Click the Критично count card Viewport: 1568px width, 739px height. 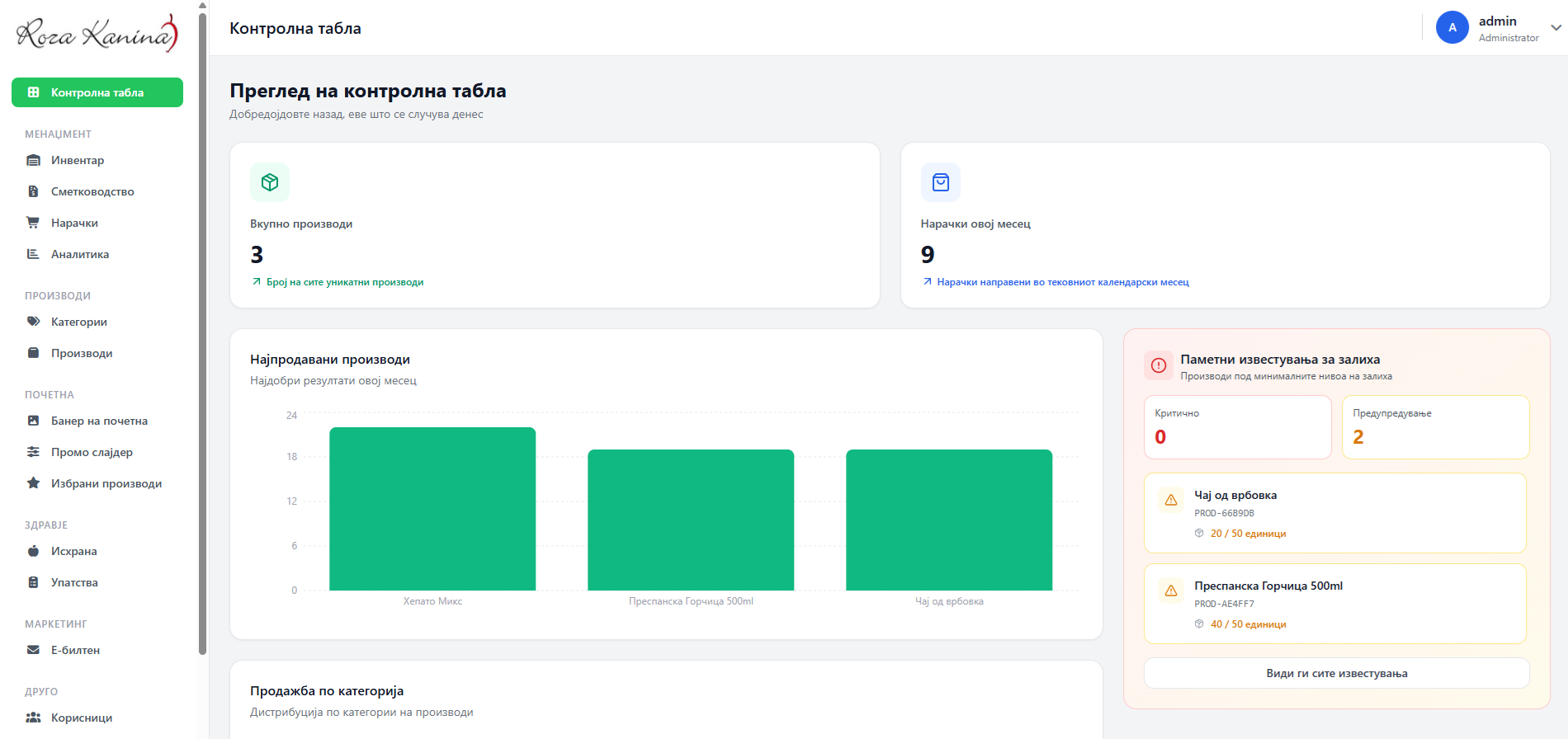[x=1238, y=427]
